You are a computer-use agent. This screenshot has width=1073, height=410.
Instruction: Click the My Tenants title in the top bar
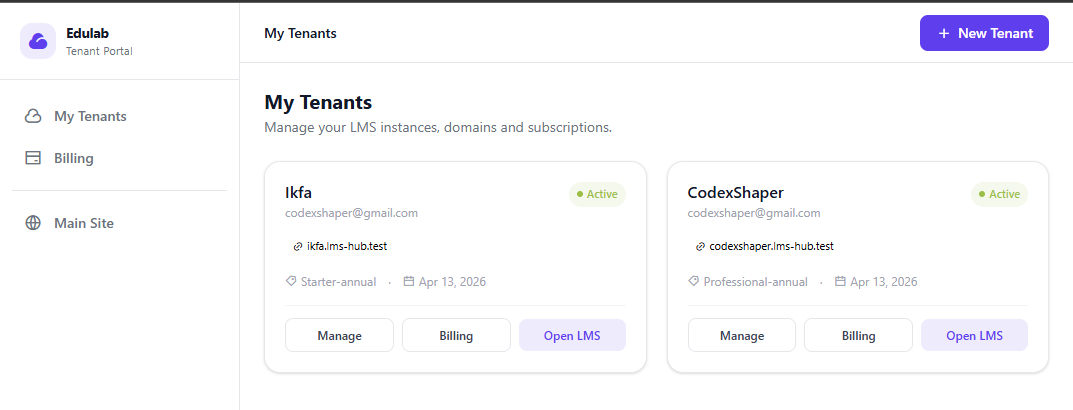click(300, 33)
